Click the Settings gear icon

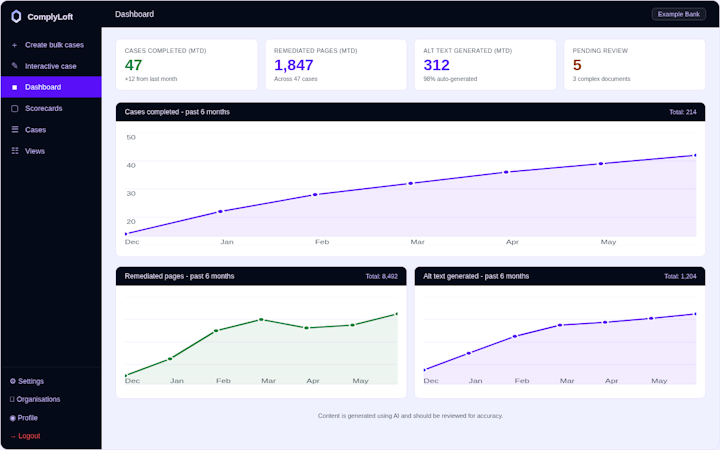pos(13,381)
